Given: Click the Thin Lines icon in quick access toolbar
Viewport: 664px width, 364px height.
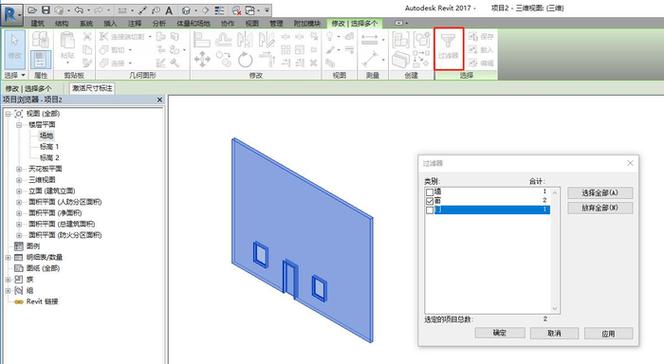Looking at the screenshot, I should pos(219,10).
